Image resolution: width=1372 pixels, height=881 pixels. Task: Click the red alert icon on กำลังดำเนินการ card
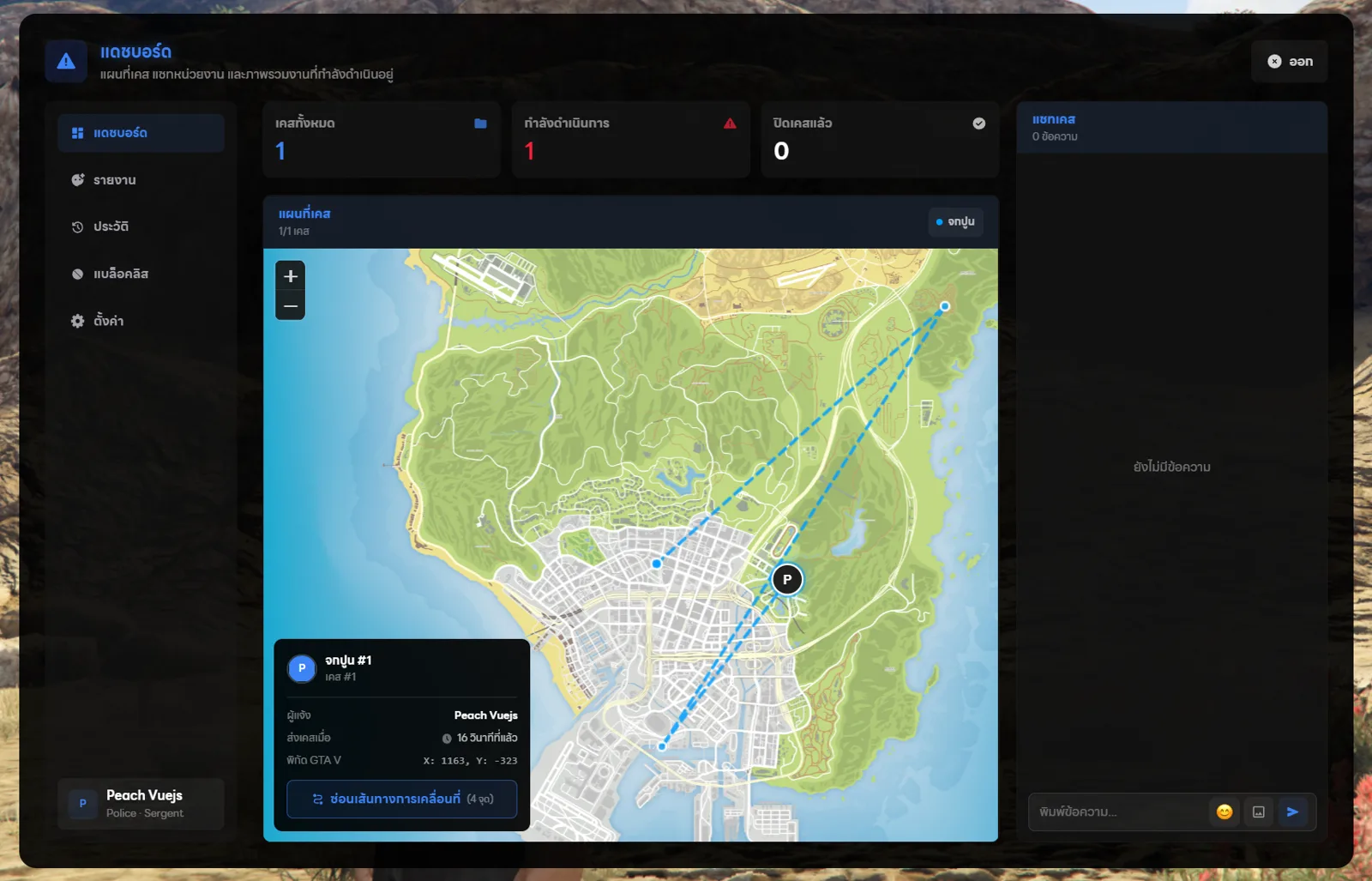pyautogui.click(x=730, y=124)
